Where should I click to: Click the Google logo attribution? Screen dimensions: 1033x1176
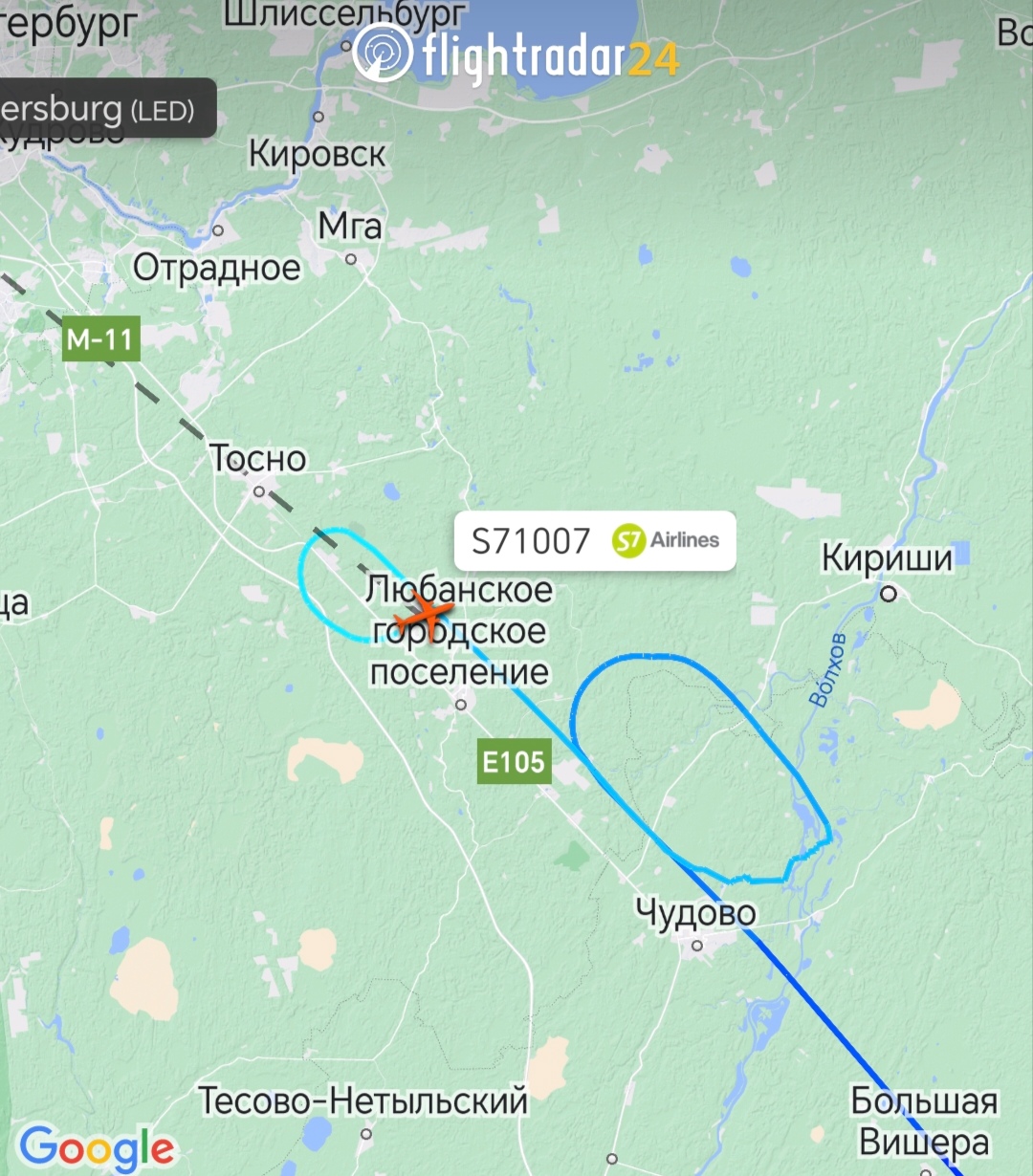click(97, 1148)
